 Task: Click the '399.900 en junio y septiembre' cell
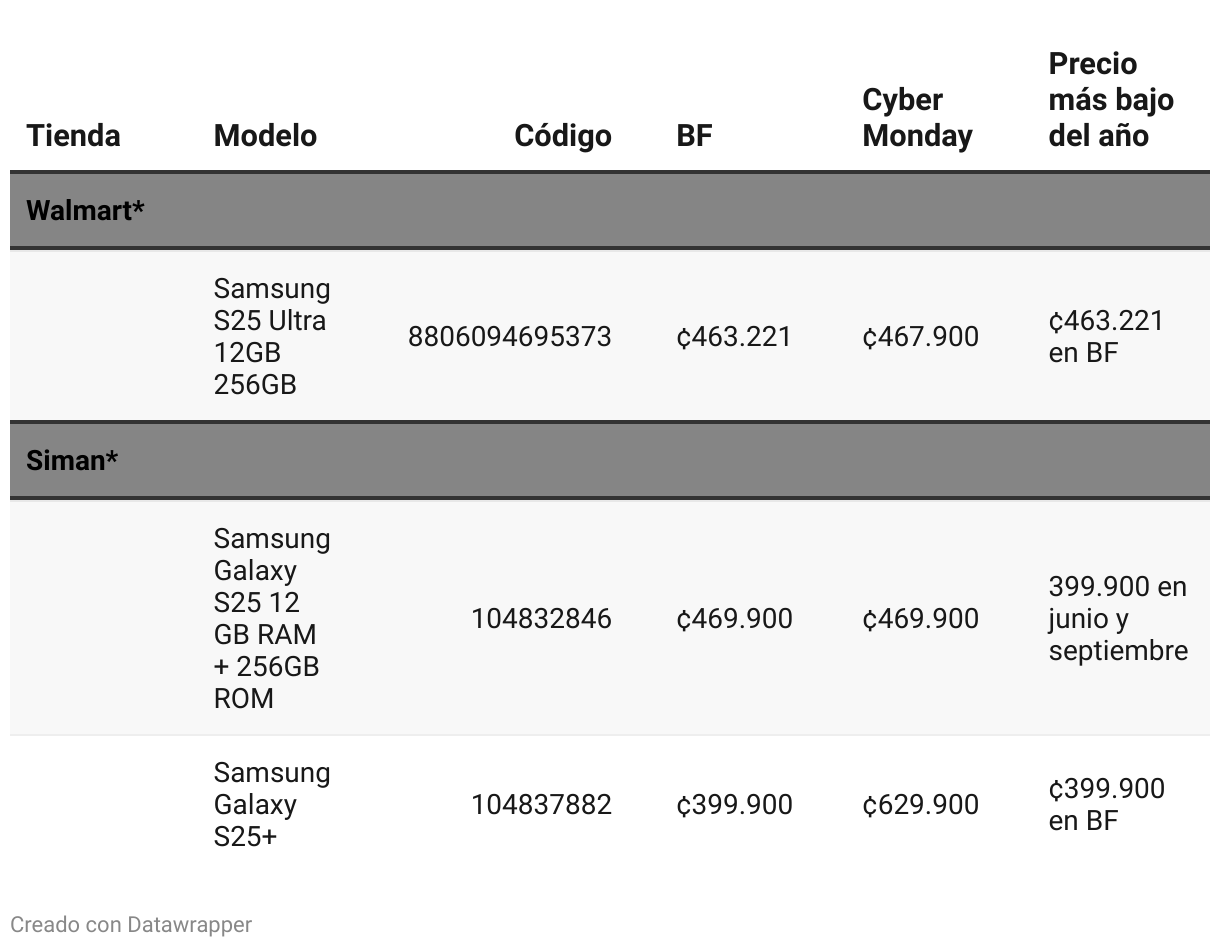[1117, 619]
